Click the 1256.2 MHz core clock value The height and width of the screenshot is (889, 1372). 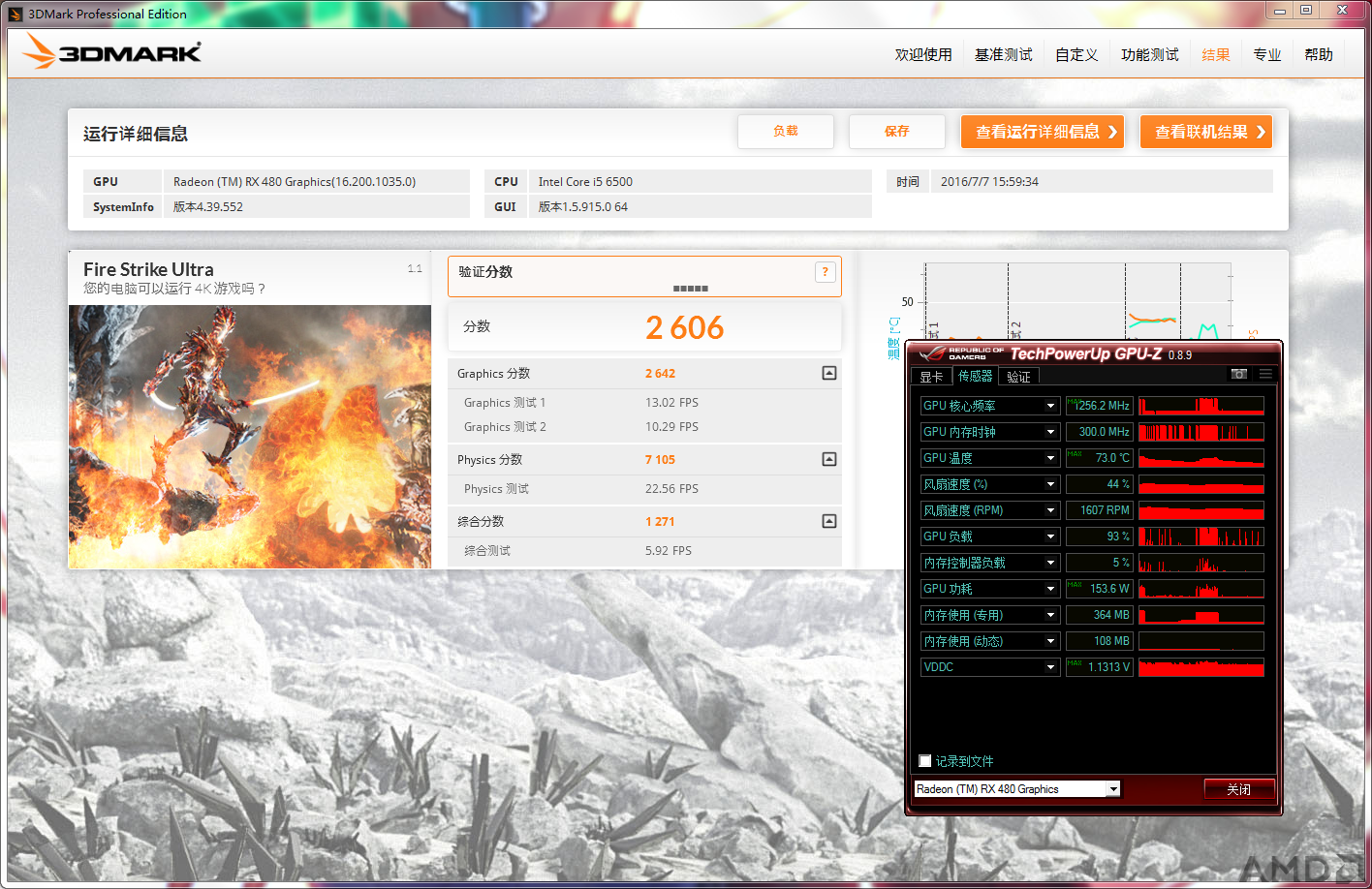[x=1100, y=406]
